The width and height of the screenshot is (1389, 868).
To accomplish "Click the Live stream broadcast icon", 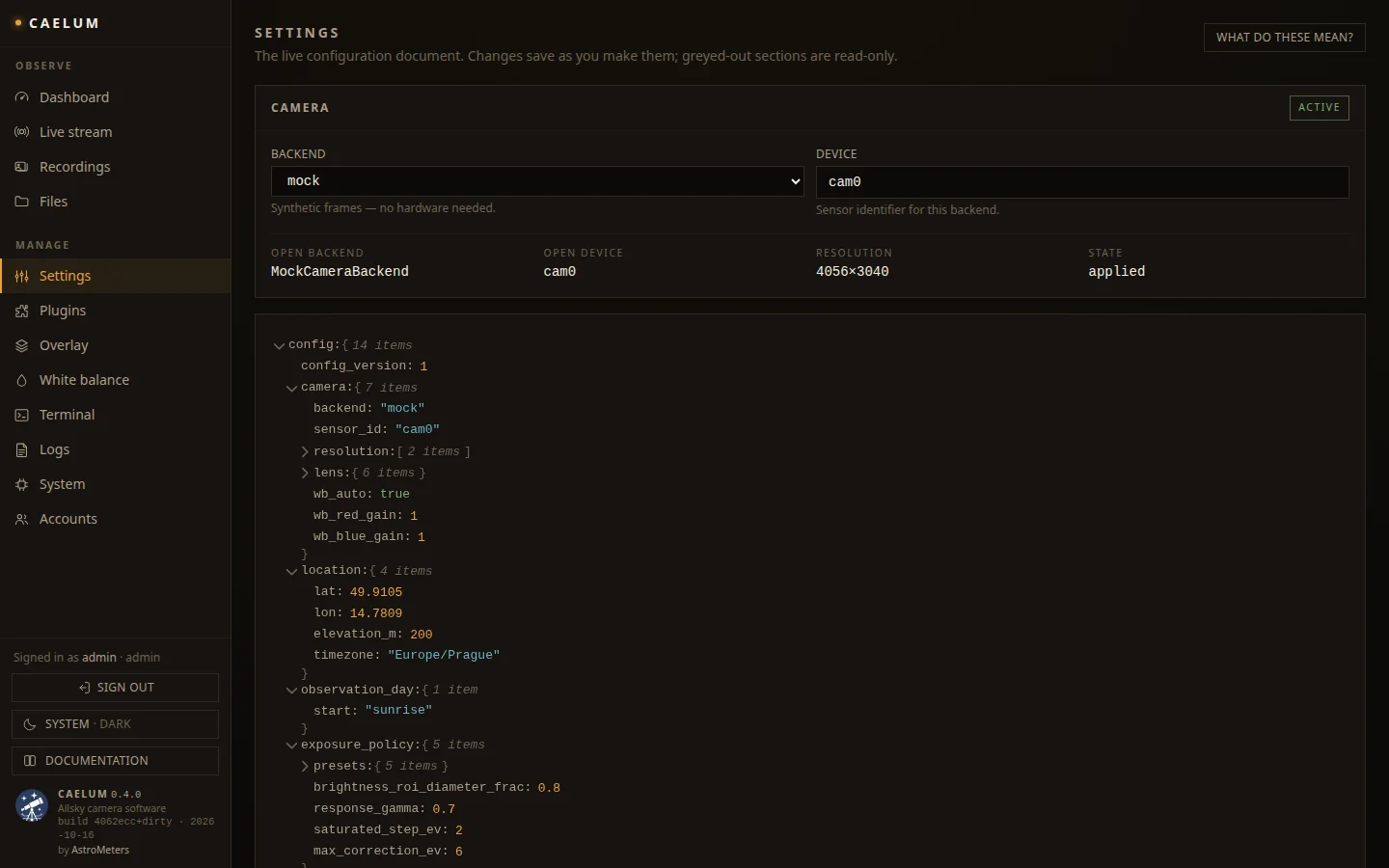I will click(21, 132).
